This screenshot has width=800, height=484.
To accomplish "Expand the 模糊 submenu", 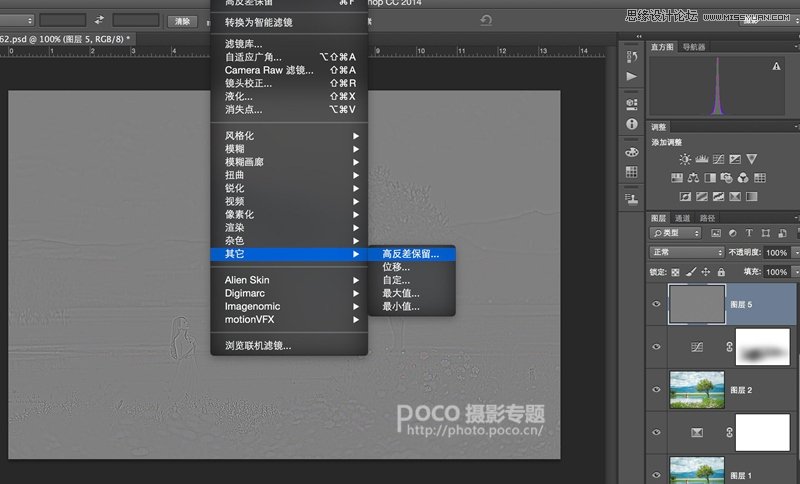I will [289, 149].
